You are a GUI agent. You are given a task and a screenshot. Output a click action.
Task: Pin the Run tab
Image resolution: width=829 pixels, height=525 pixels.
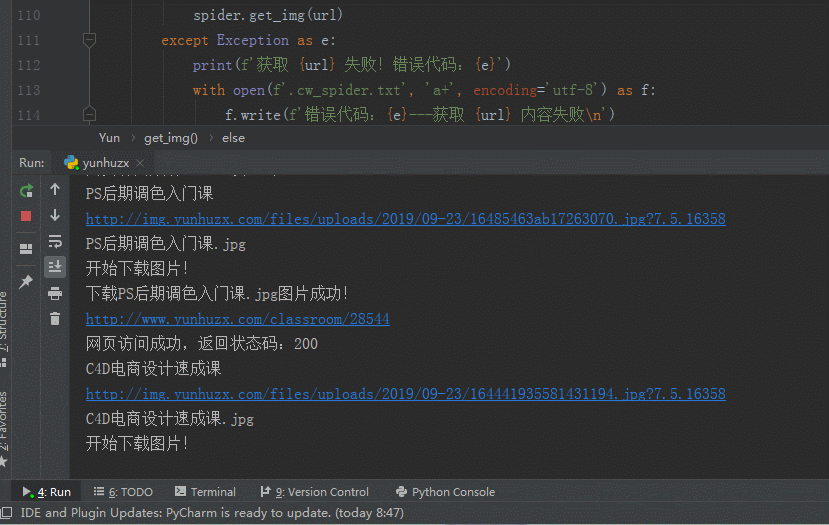click(26, 281)
